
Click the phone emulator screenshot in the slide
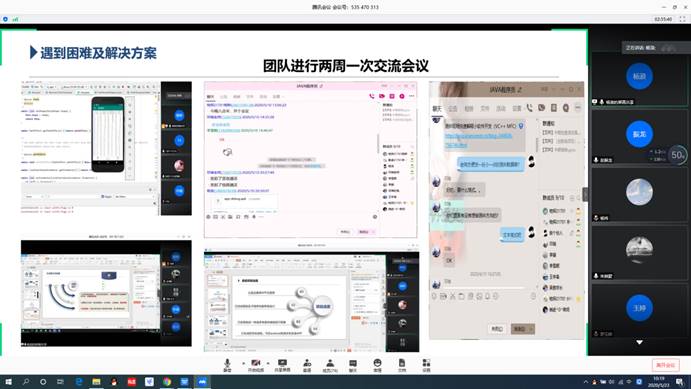(x=106, y=148)
